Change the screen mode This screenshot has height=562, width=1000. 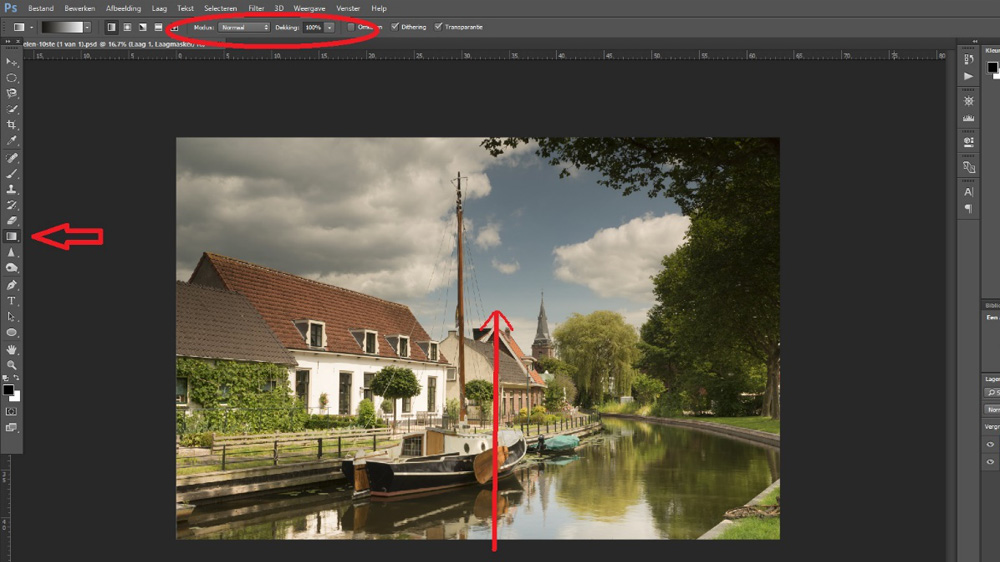tap(11, 427)
